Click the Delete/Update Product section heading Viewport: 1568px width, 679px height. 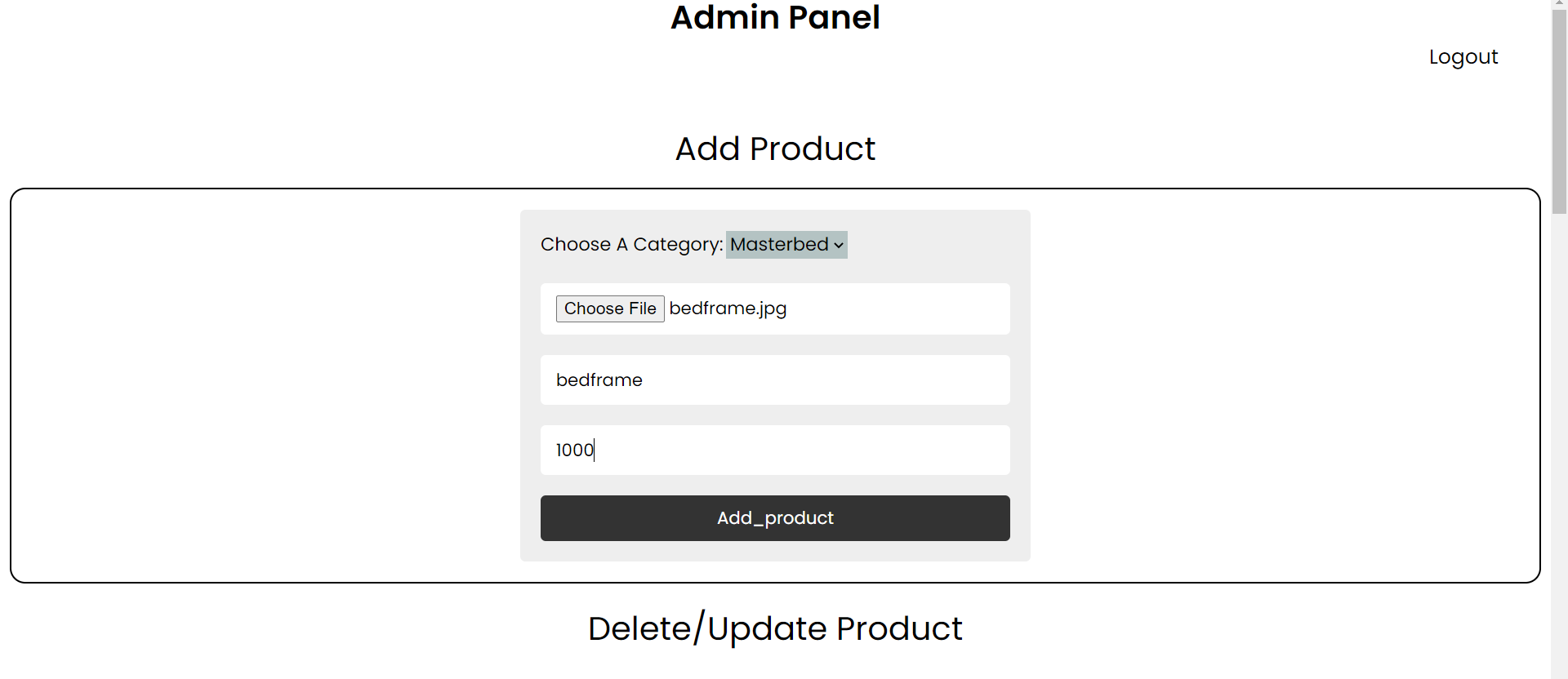click(x=775, y=628)
